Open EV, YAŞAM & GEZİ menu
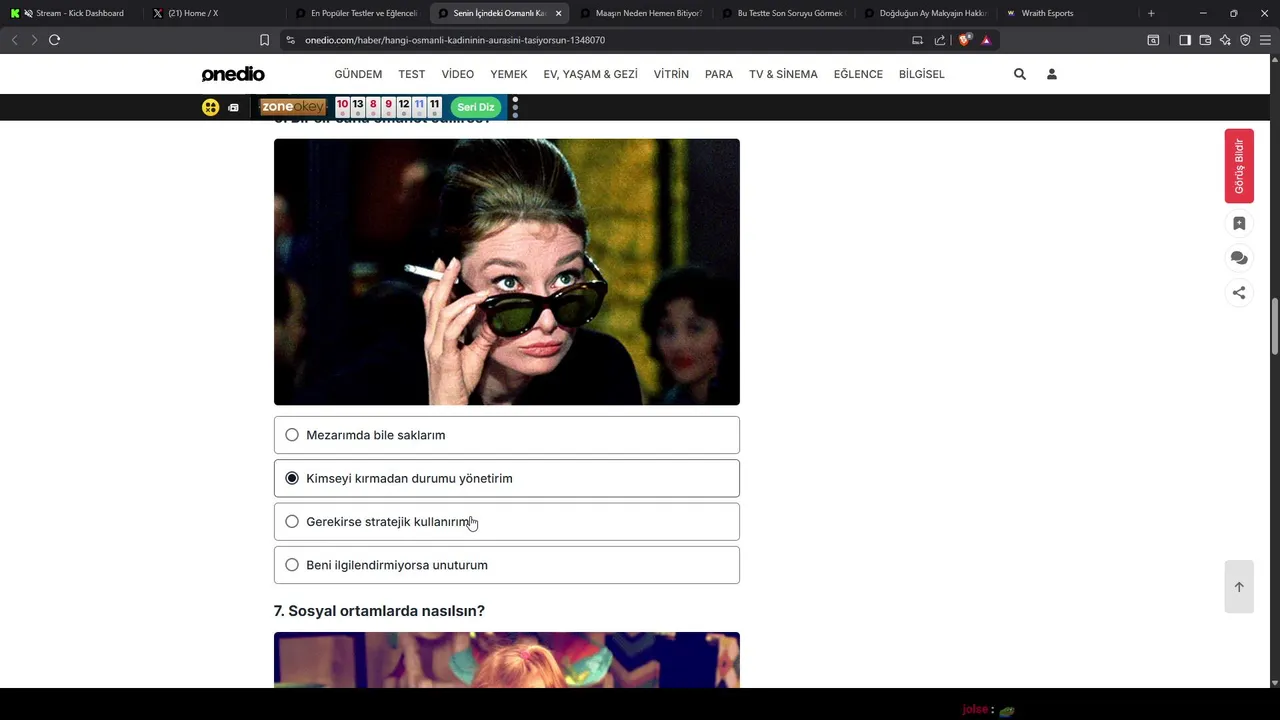The image size is (1280, 720). click(x=590, y=74)
